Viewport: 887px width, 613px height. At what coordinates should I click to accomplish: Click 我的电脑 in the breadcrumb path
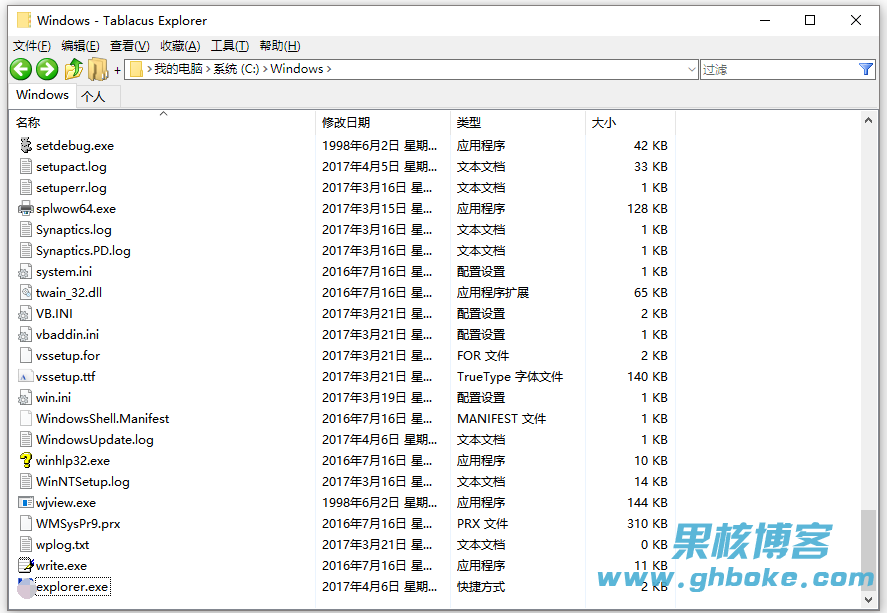click(x=178, y=69)
